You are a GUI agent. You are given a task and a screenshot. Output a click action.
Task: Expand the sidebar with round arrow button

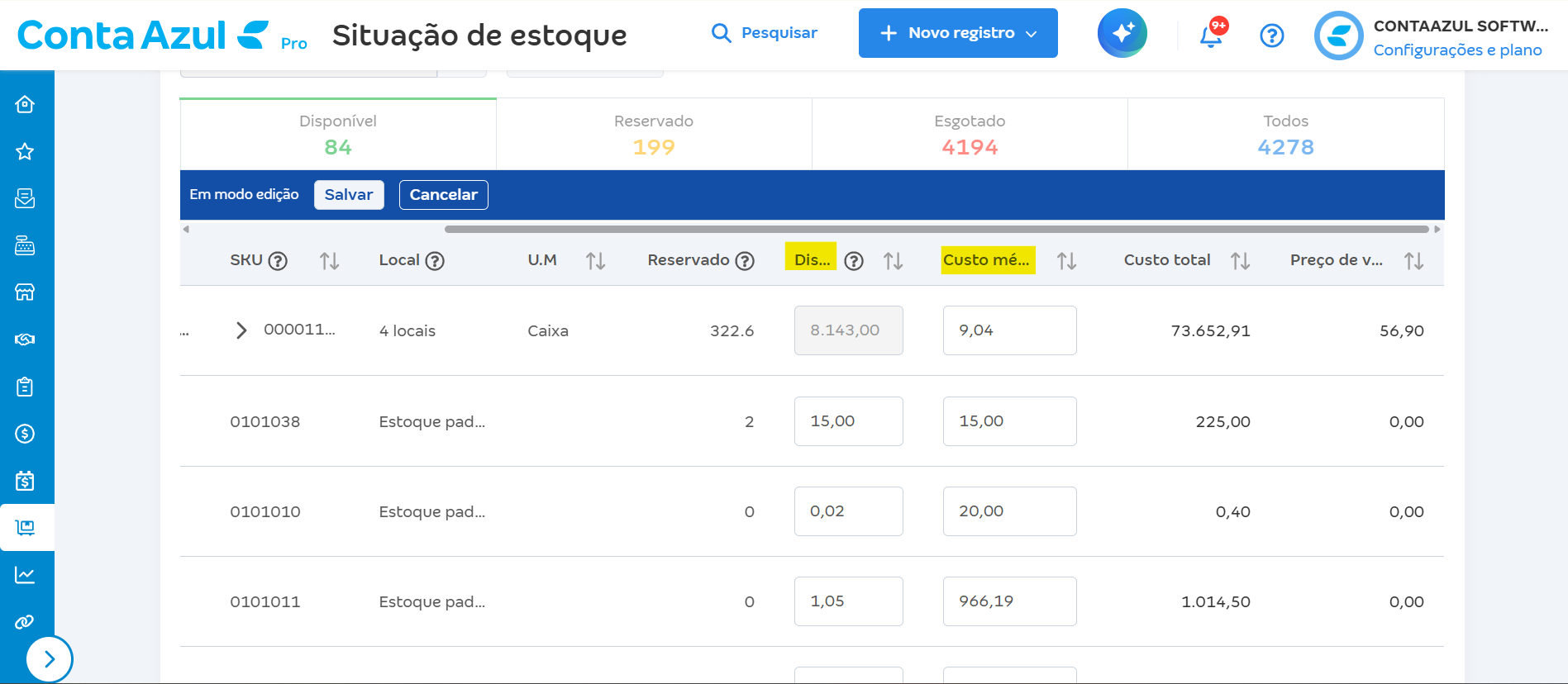(50, 659)
